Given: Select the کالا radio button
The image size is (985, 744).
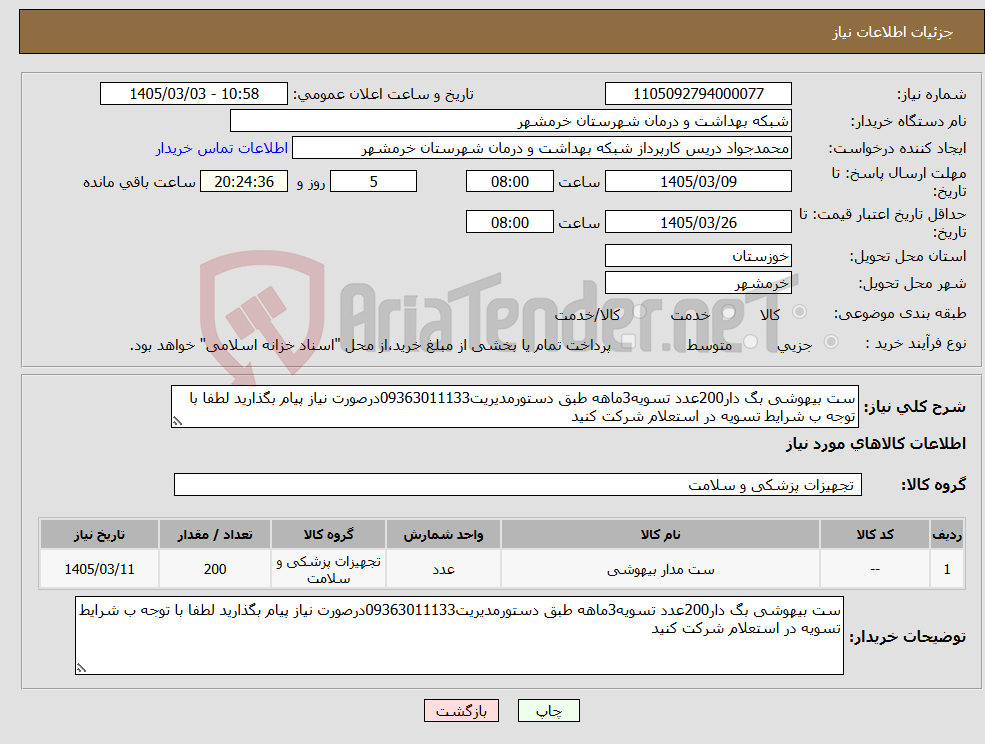Looking at the screenshot, I should [x=800, y=312].
